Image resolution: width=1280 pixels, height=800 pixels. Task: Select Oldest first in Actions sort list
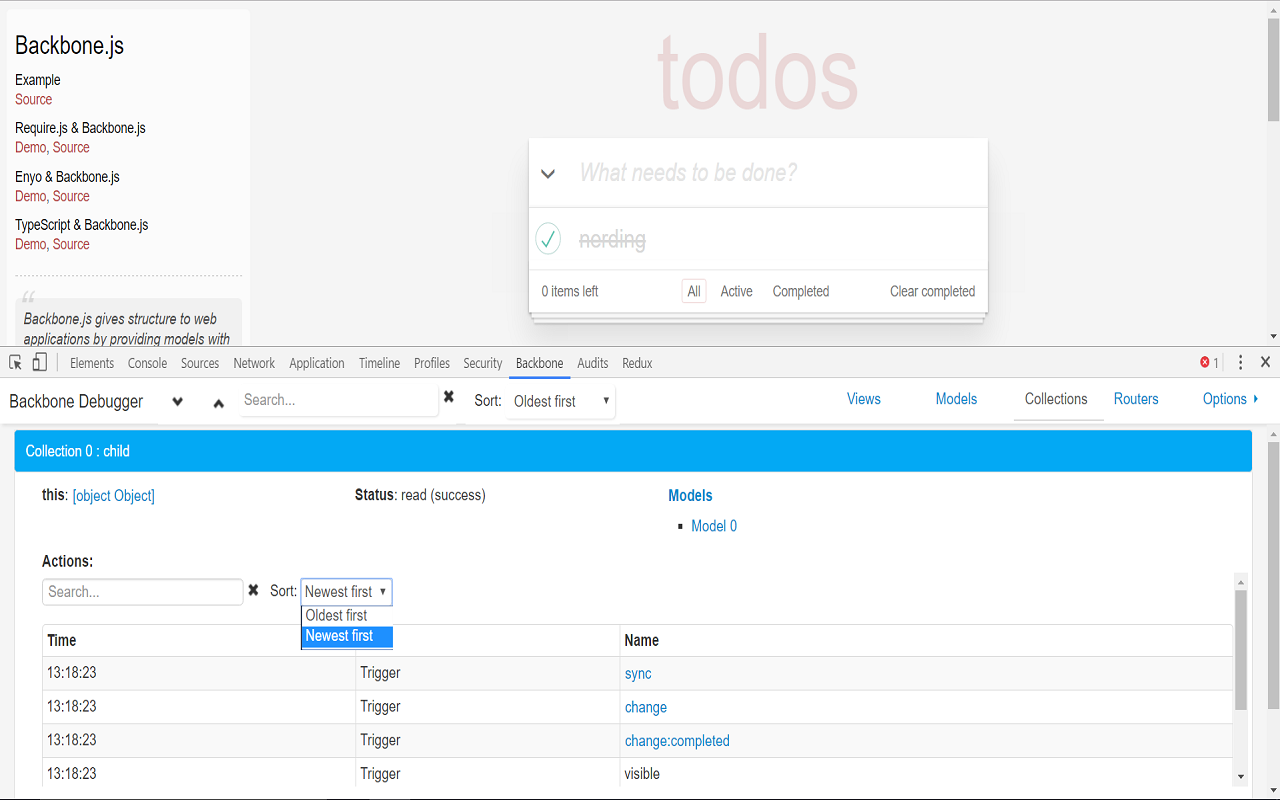point(335,615)
